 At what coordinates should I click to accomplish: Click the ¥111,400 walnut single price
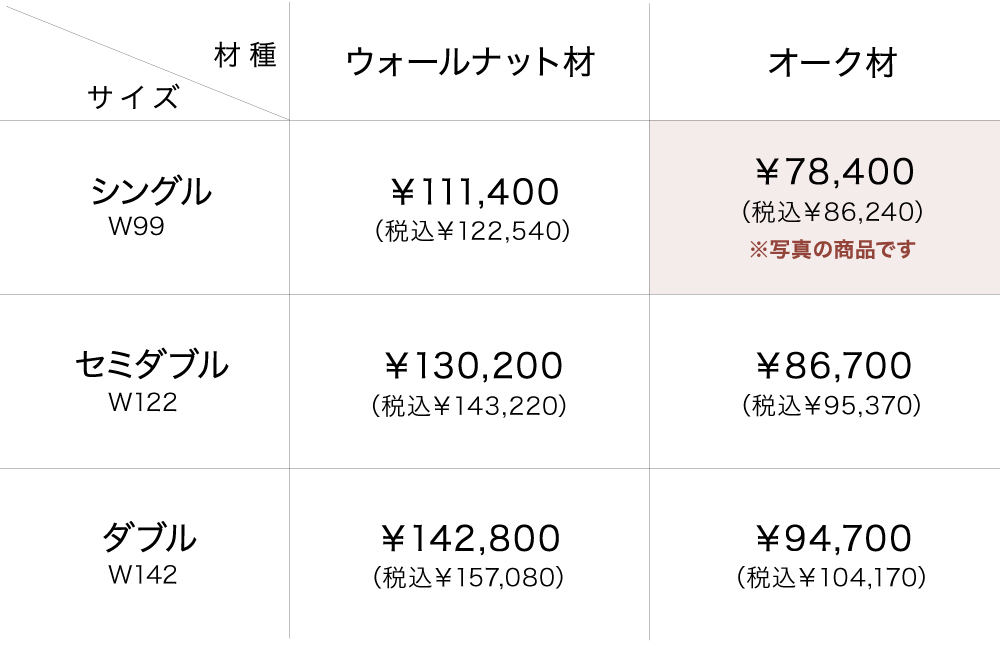[474, 190]
